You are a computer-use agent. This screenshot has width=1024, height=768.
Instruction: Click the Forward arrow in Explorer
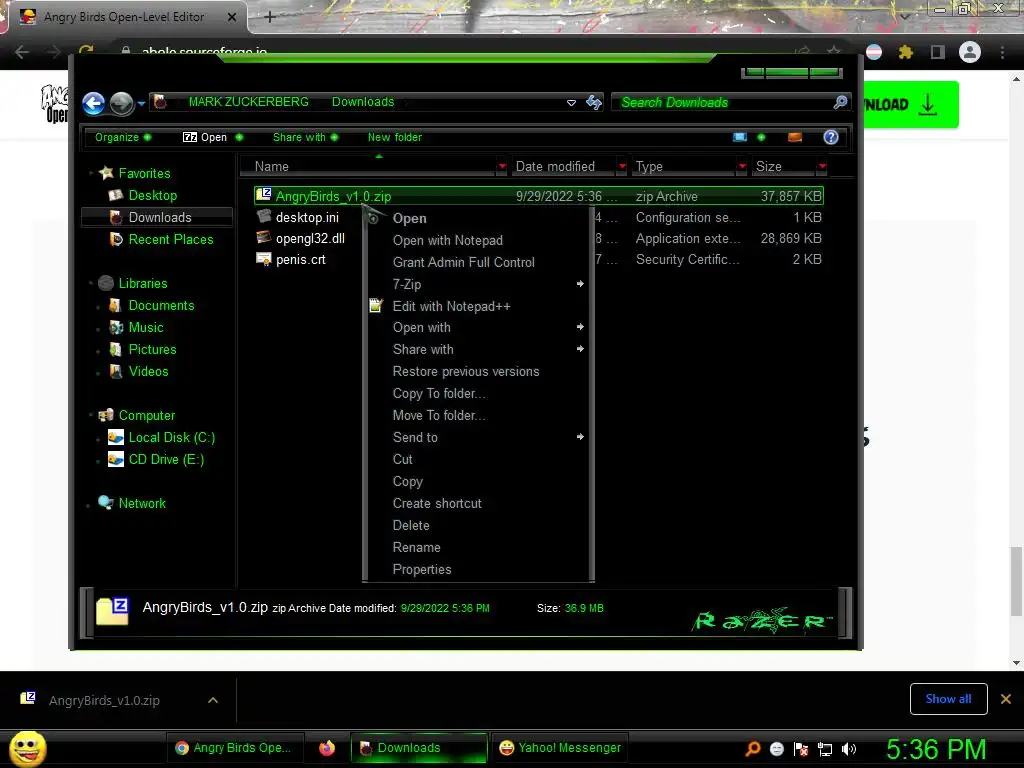point(121,103)
